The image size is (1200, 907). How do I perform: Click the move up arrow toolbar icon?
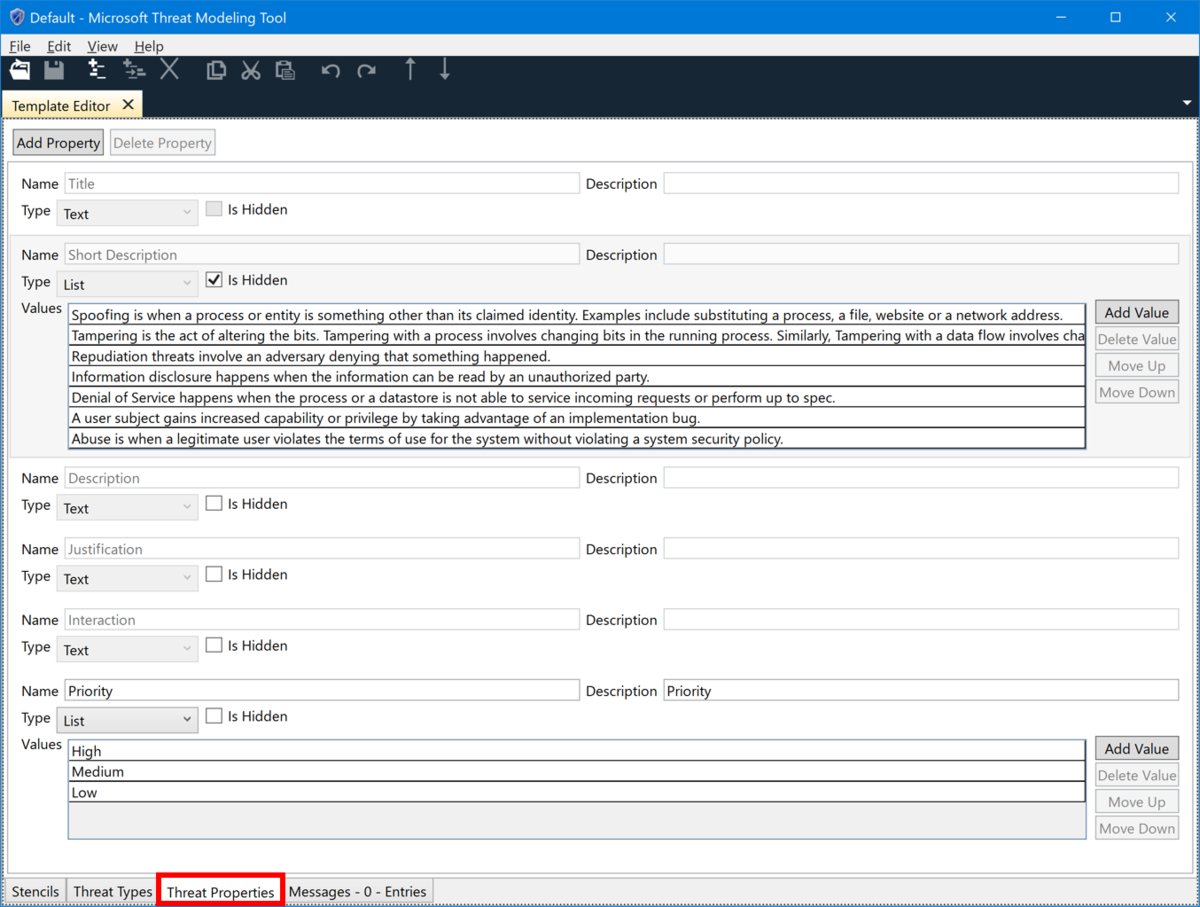point(410,69)
